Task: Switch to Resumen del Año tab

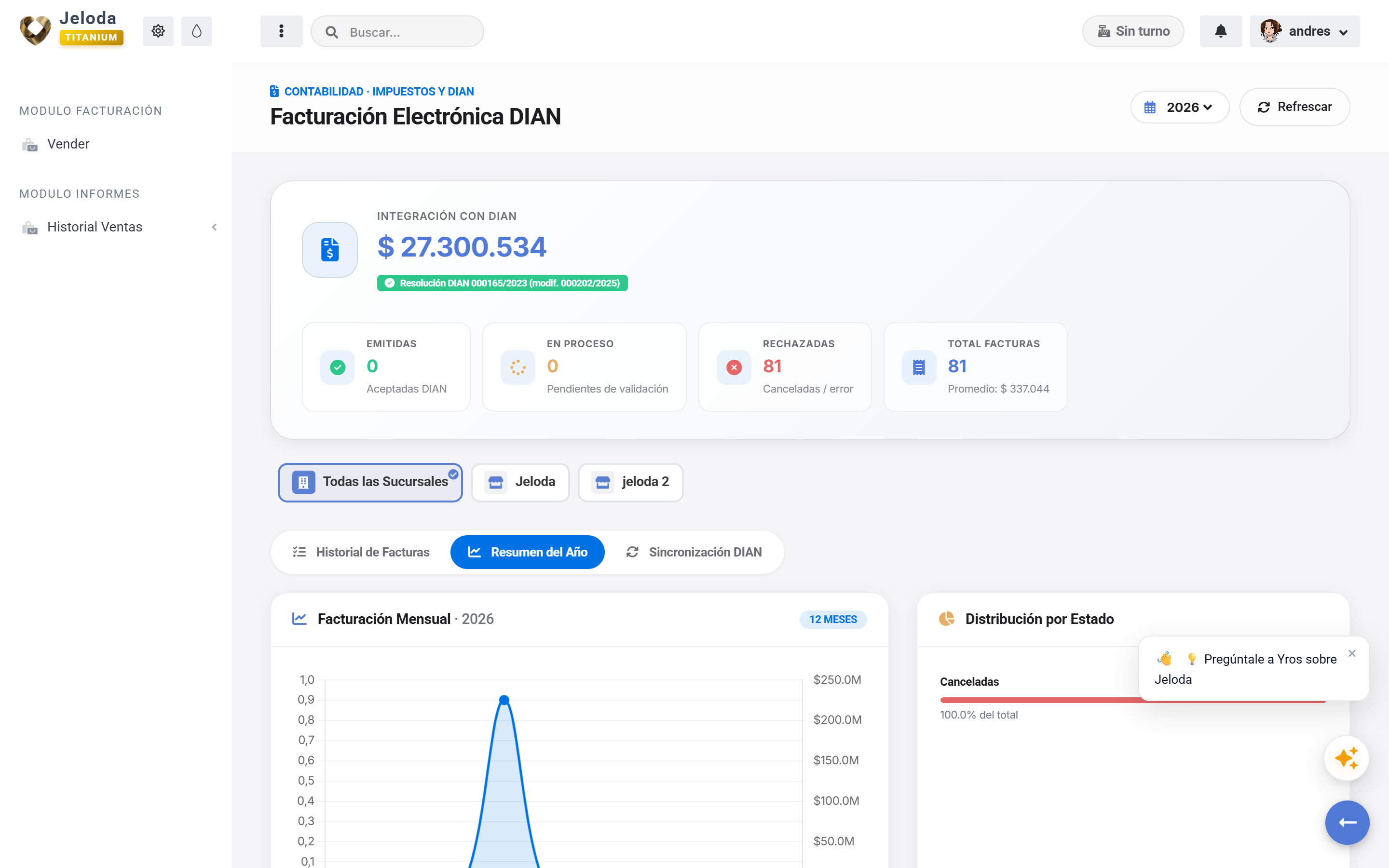Action: [527, 552]
